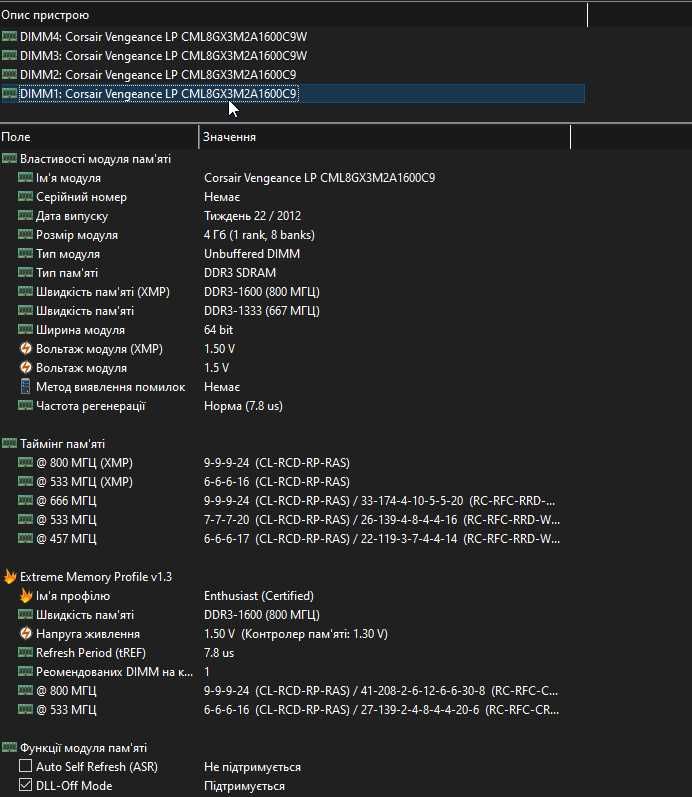Click the 9-9-9-24 / 41-208-2-6-12-6-6-30-8 value
Image resolution: width=692 pixels, height=797 pixels.
tap(381, 691)
